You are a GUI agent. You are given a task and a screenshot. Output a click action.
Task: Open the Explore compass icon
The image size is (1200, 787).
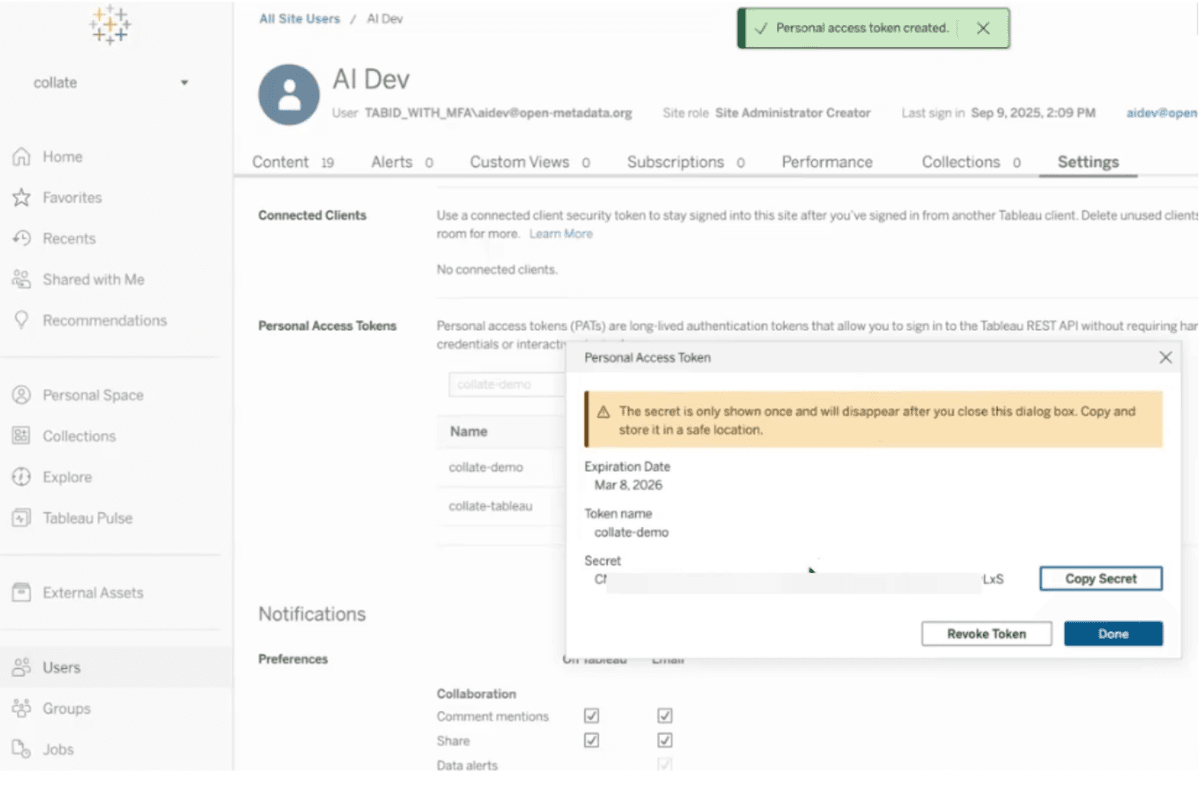pos(21,477)
